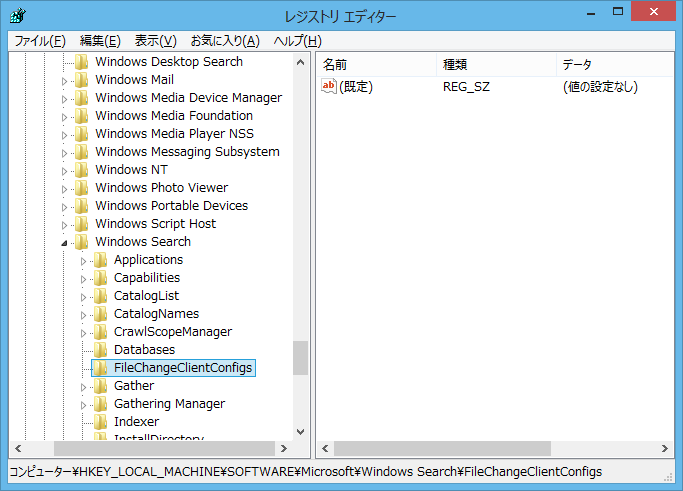683x491 pixels.
Task: Sort values by 種類 column header
Action: tap(496, 64)
